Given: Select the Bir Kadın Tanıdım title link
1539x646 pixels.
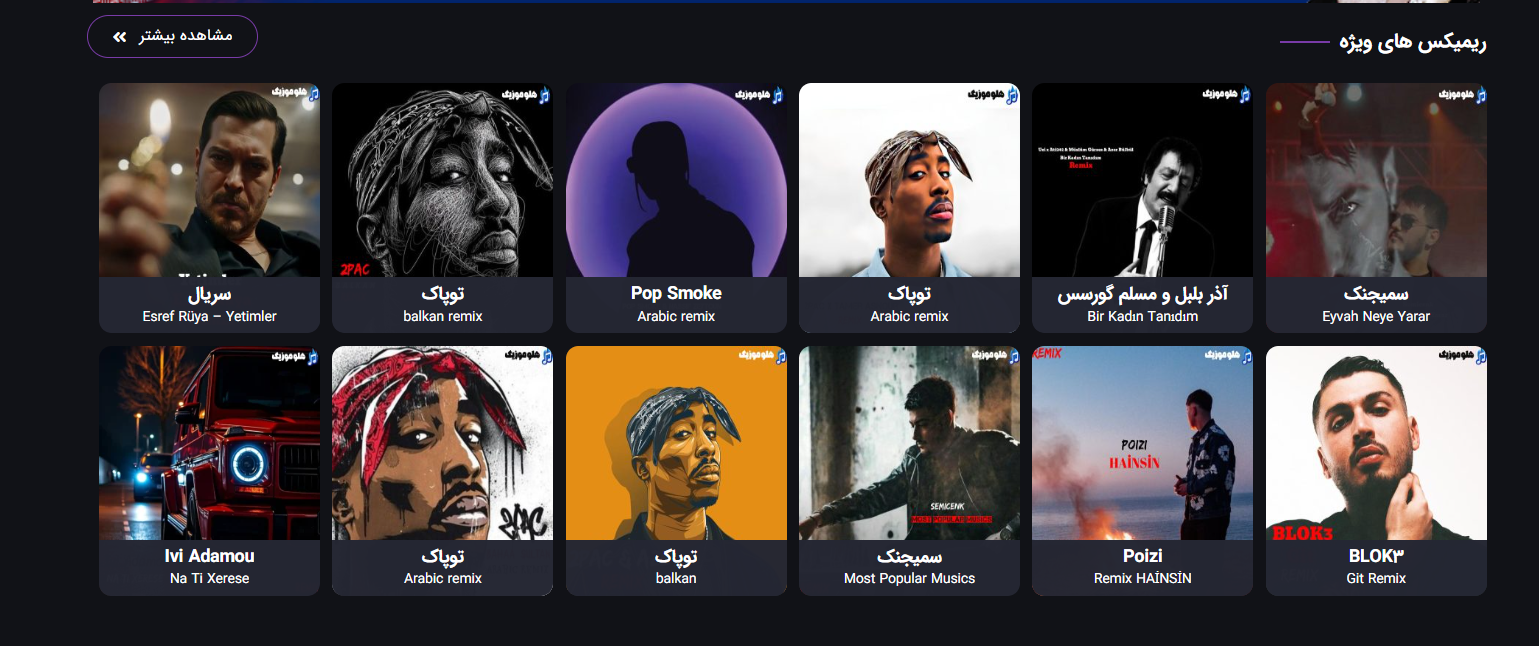Looking at the screenshot, I should point(1142,316).
